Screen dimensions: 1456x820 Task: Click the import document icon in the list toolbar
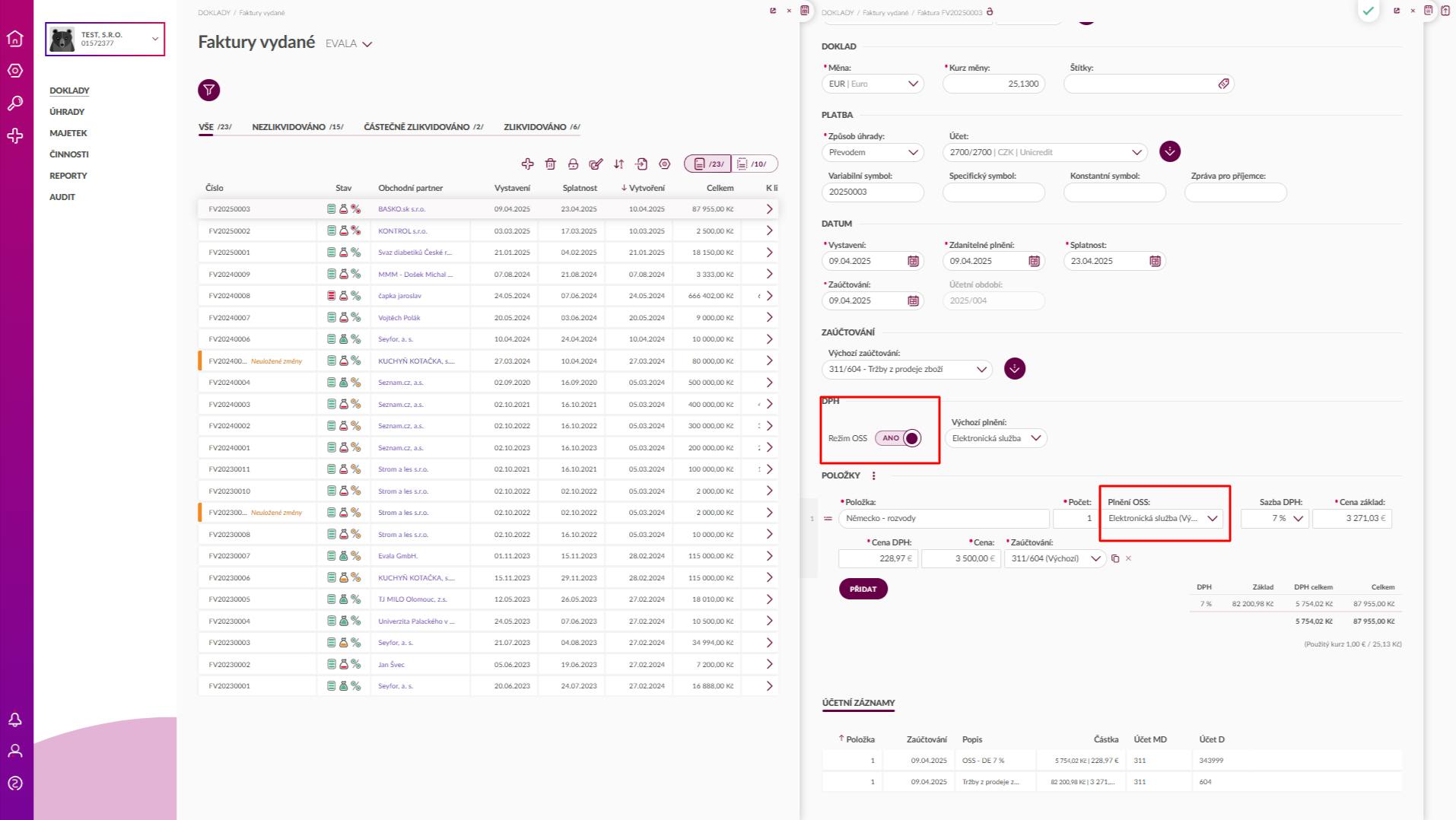[x=642, y=164]
